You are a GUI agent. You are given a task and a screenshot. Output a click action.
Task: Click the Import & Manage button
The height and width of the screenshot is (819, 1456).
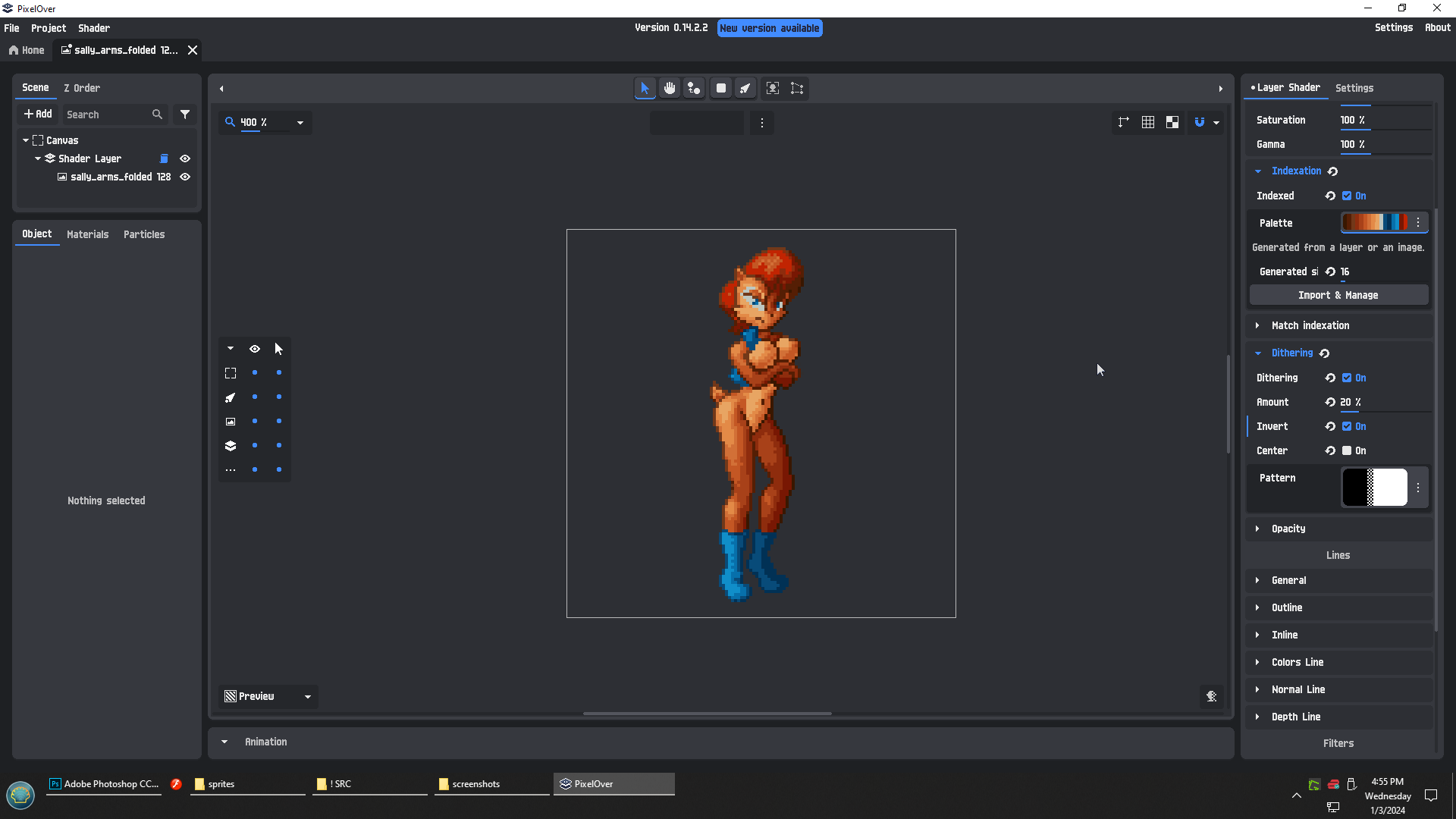[1338, 295]
